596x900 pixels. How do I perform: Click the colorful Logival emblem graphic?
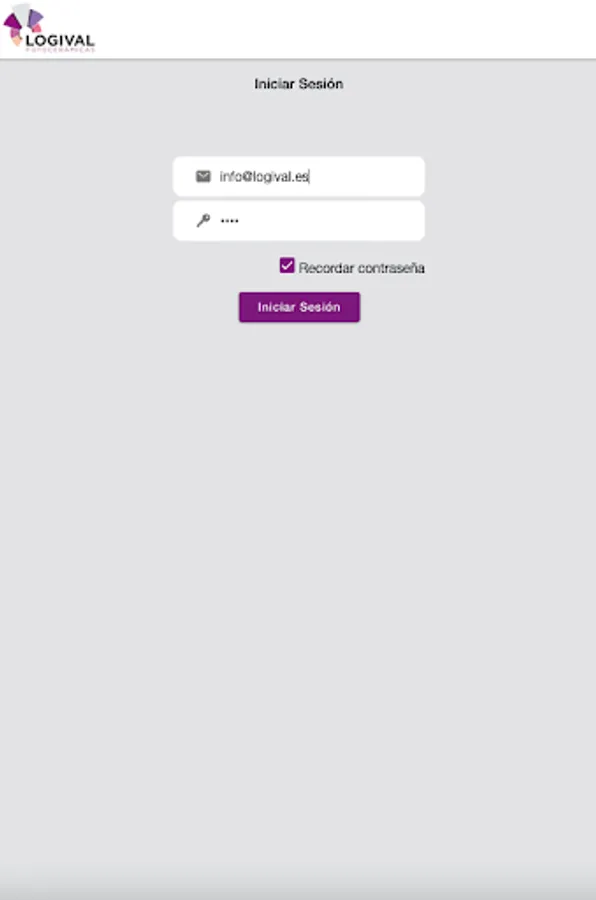pos(23,24)
